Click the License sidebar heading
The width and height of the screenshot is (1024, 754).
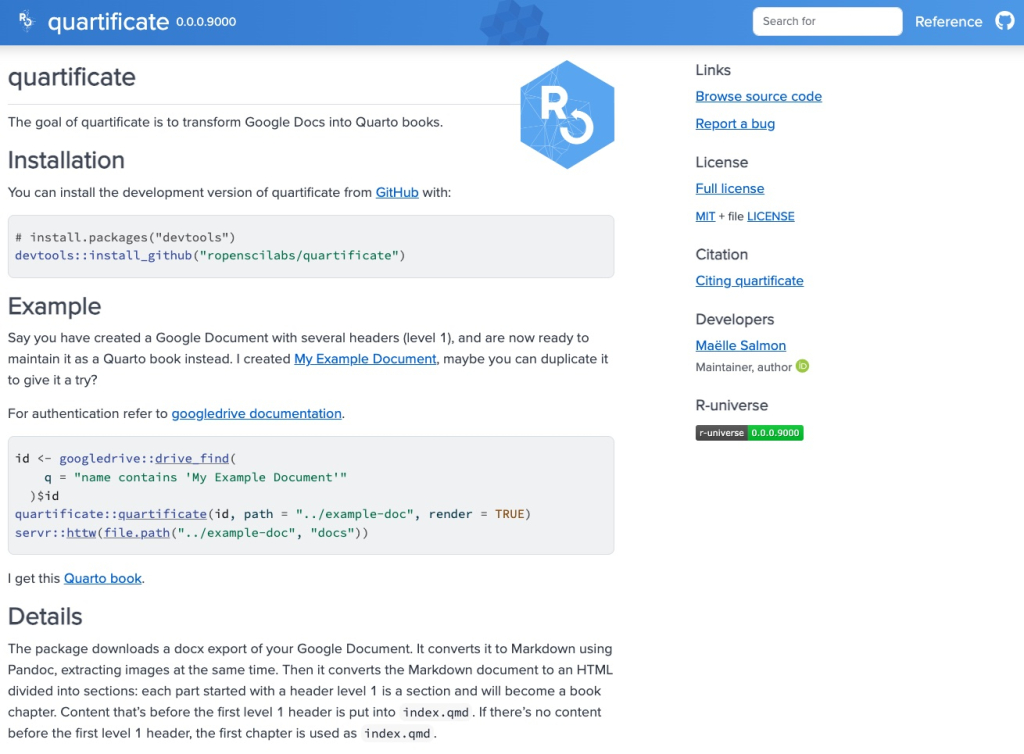pos(722,163)
